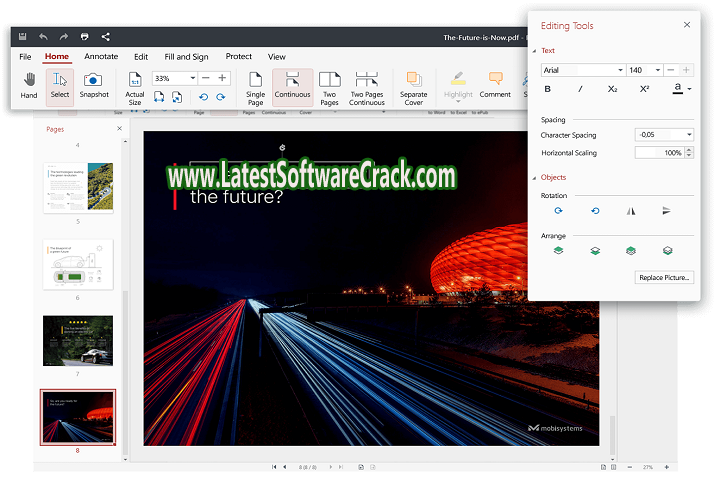Decrease font size with minus button

tap(671, 70)
